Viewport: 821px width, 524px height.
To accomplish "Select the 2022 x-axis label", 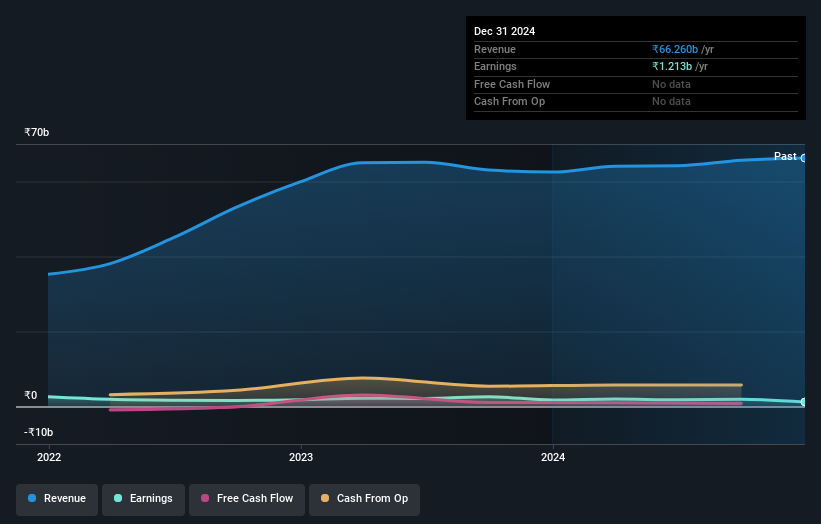I will coord(49,457).
